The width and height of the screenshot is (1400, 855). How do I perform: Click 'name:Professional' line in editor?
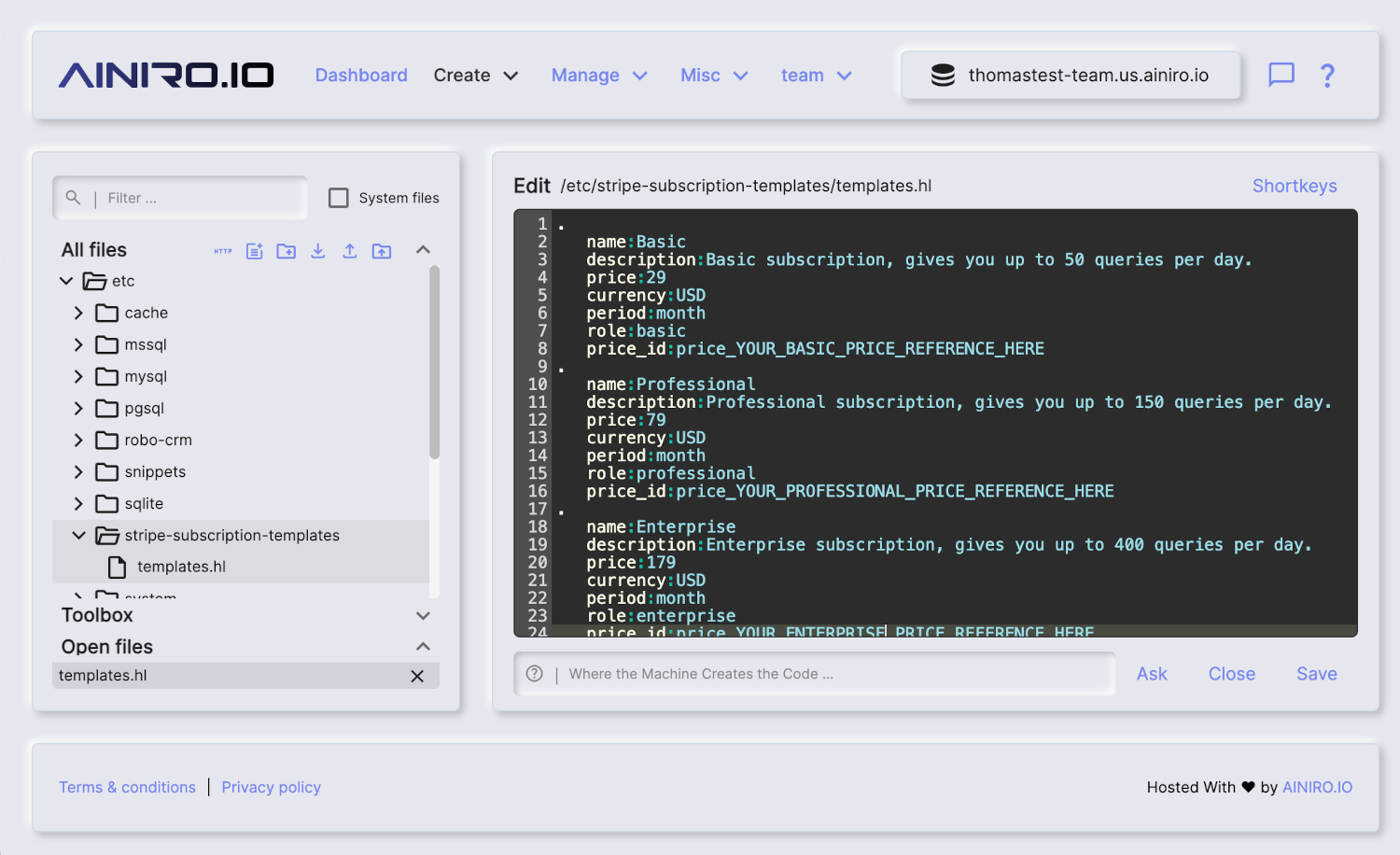(x=671, y=385)
